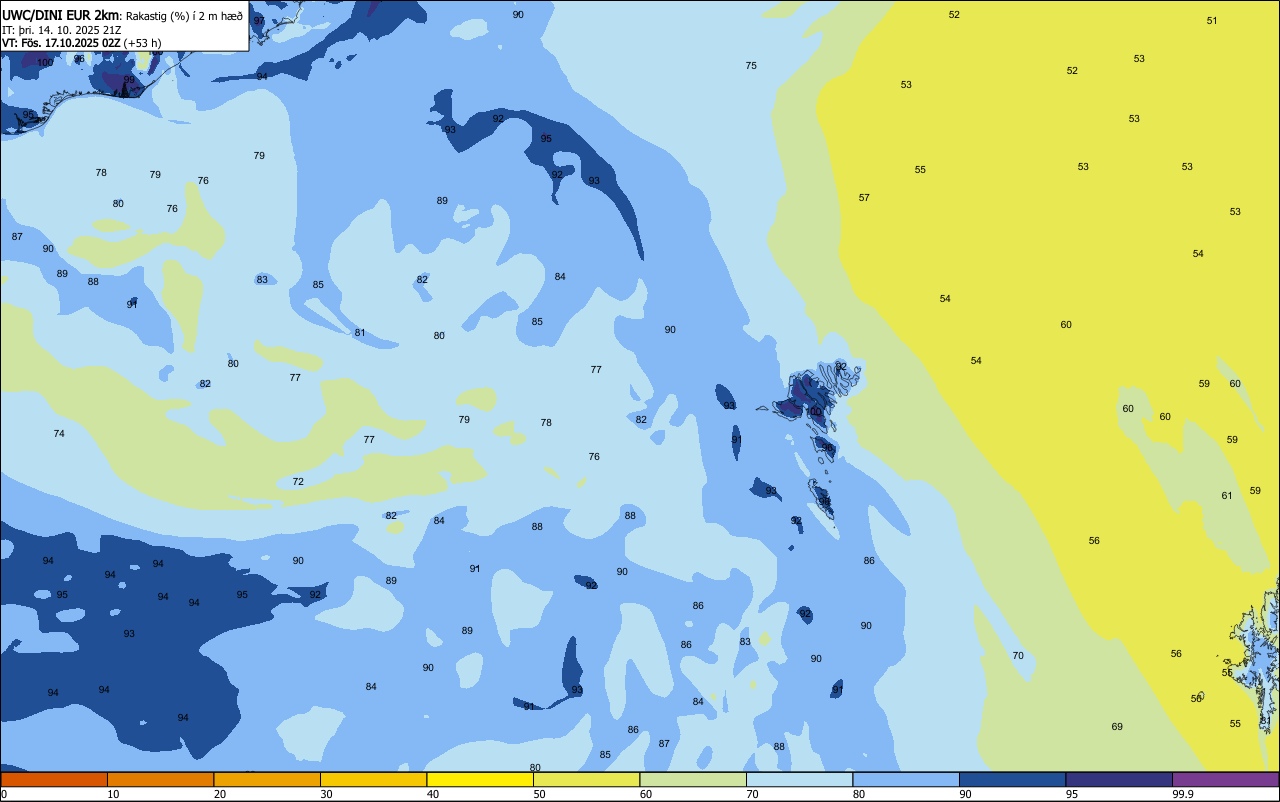Select the humidity value 69 on the map
The image size is (1280, 802).
(1117, 727)
